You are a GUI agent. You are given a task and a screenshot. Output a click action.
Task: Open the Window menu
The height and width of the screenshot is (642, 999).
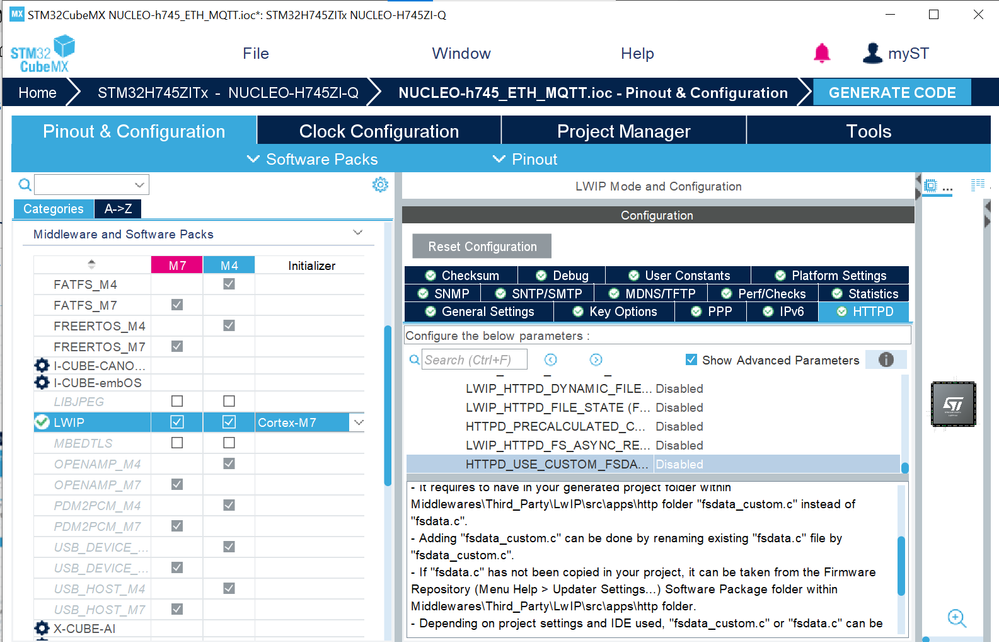[461, 54]
